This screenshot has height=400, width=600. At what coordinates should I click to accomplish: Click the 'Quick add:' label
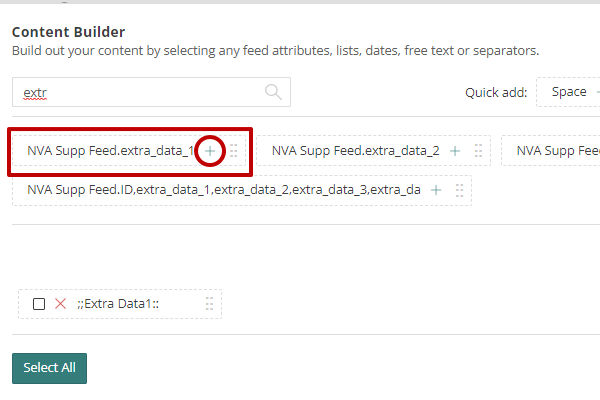pos(496,93)
